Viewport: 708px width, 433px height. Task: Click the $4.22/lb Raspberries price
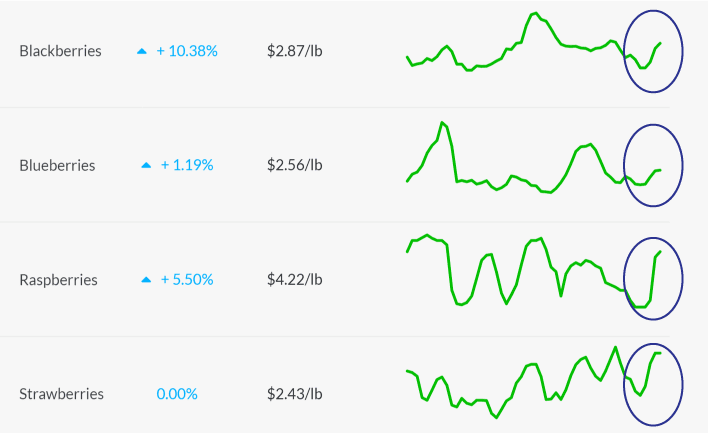click(x=295, y=279)
